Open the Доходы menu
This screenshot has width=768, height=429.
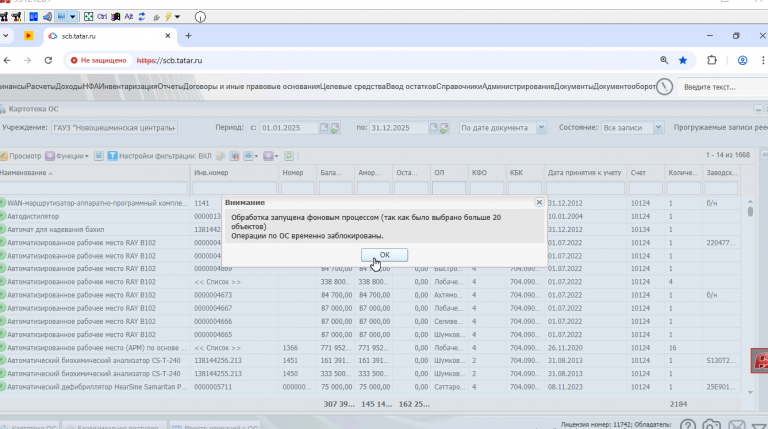tap(69, 87)
